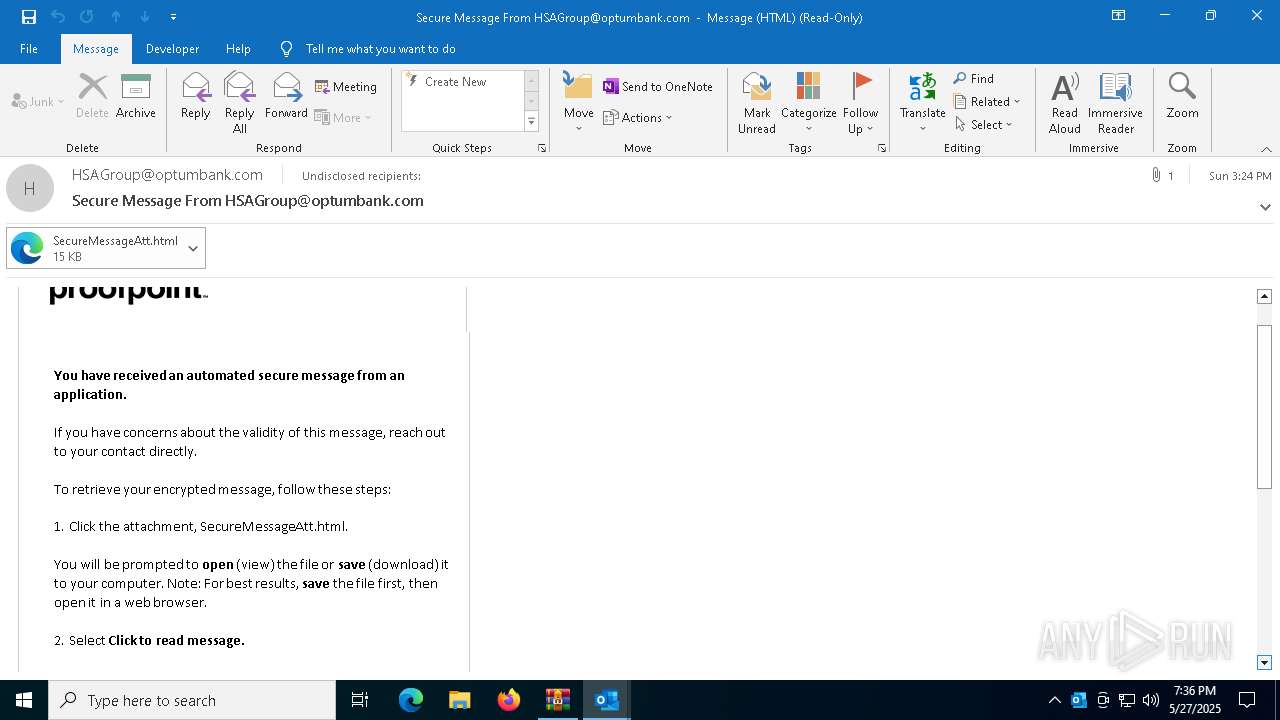Expand the message header chevron
Viewport: 1280px width, 720px height.
click(1265, 207)
